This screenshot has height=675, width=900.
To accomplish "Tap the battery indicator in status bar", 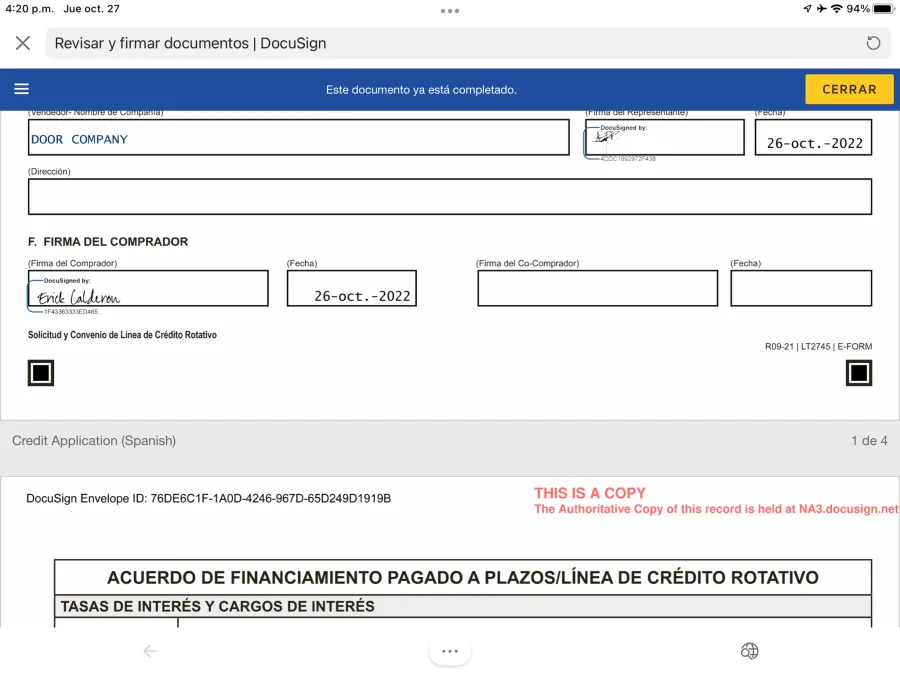I will click(883, 9).
